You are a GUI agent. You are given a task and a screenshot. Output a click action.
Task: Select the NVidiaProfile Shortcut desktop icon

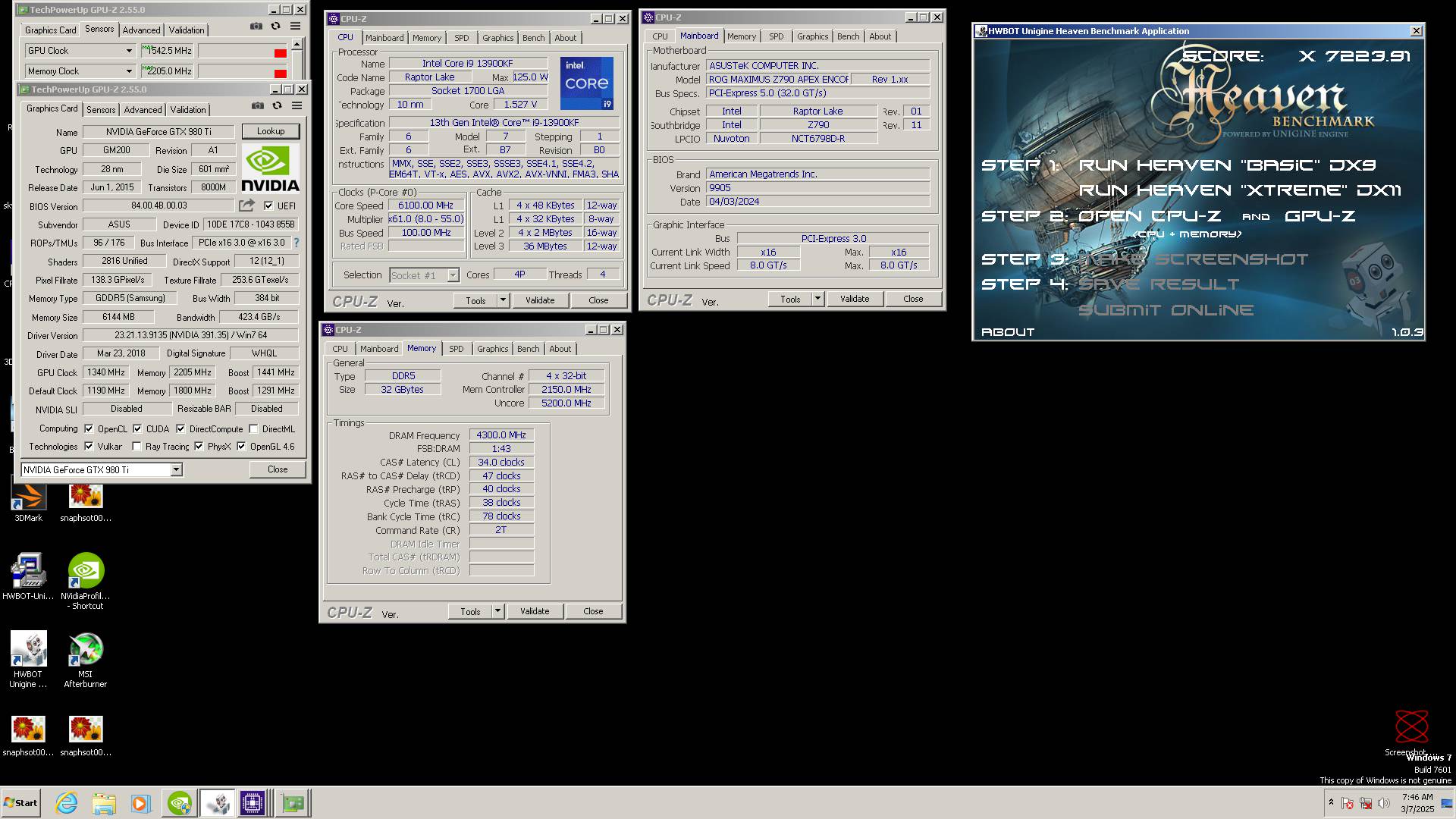tap(86, 581)
